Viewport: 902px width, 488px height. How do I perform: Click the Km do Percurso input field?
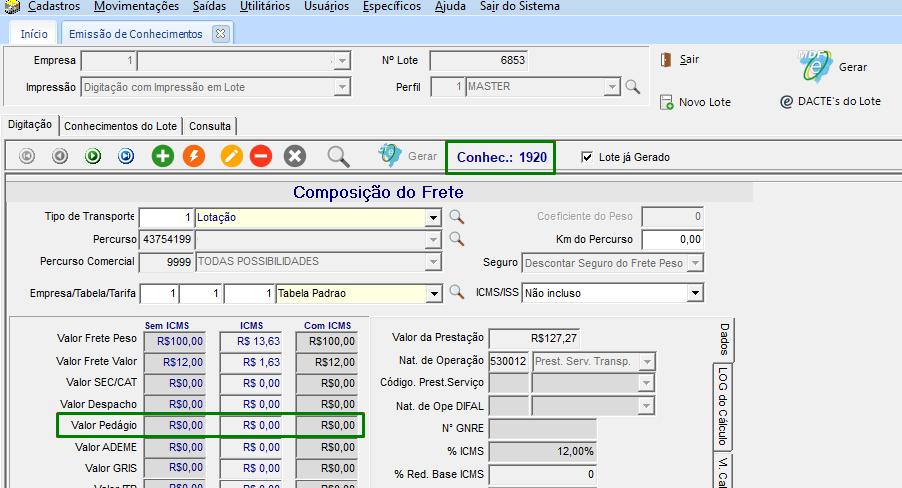[671, 240]
